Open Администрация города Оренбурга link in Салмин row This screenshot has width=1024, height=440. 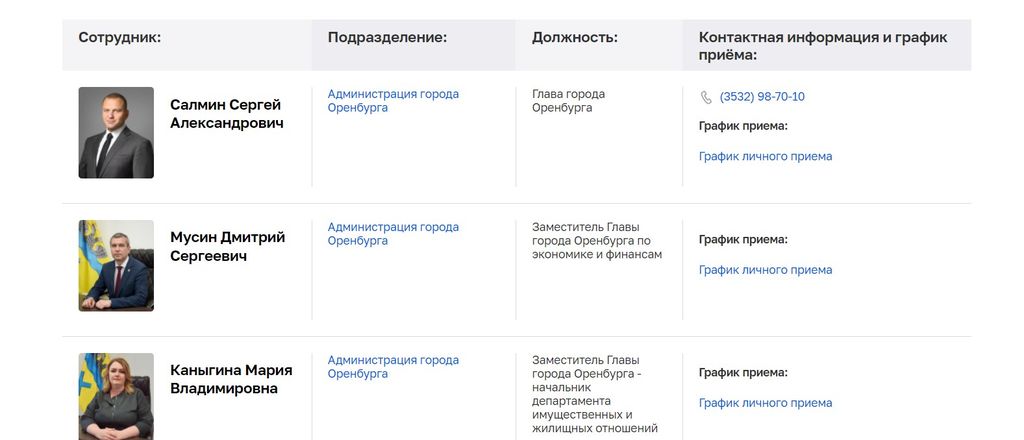point(393,101)
